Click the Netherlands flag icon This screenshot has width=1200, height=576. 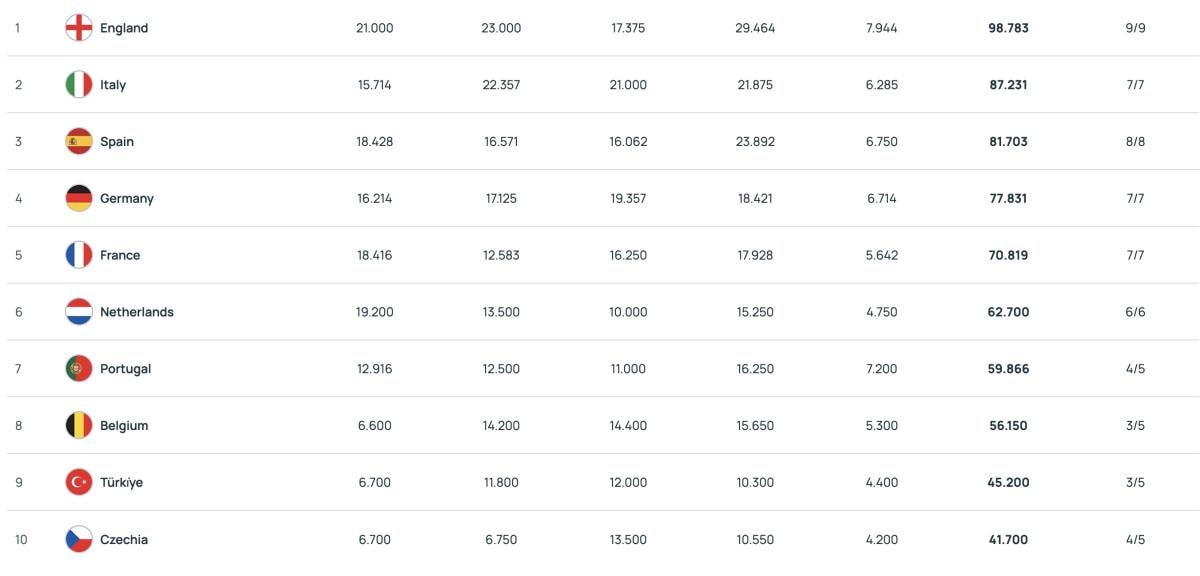click(79, 312)
